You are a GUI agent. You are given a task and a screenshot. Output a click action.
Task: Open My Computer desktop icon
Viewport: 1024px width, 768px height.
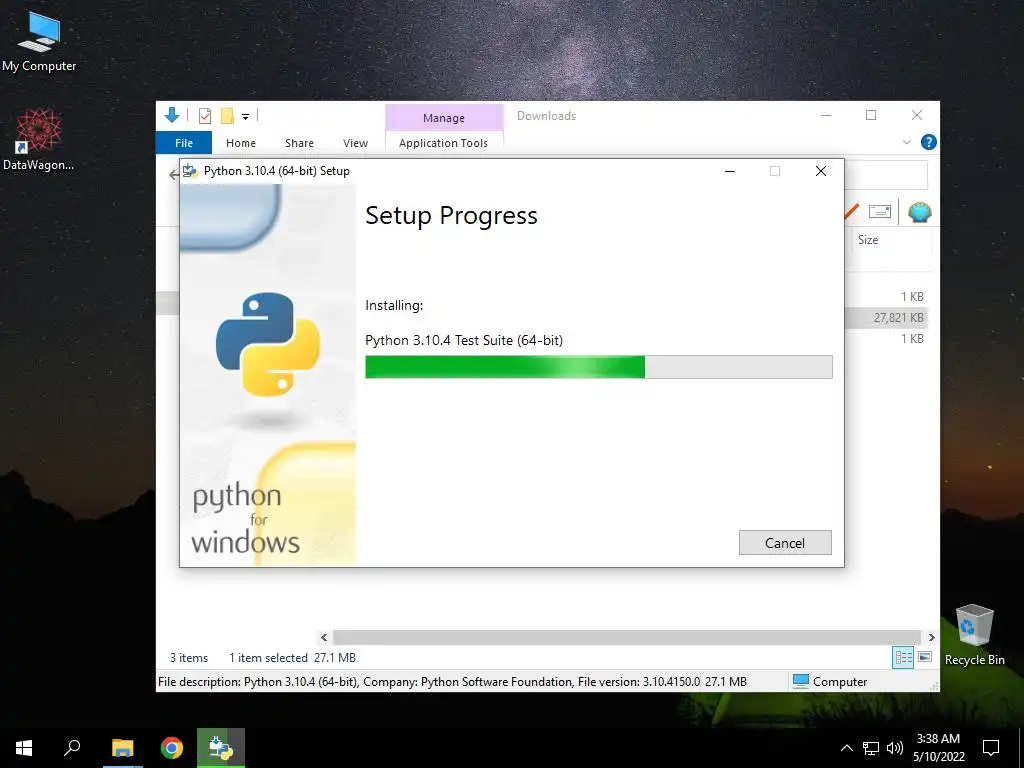tap(39, 42)
